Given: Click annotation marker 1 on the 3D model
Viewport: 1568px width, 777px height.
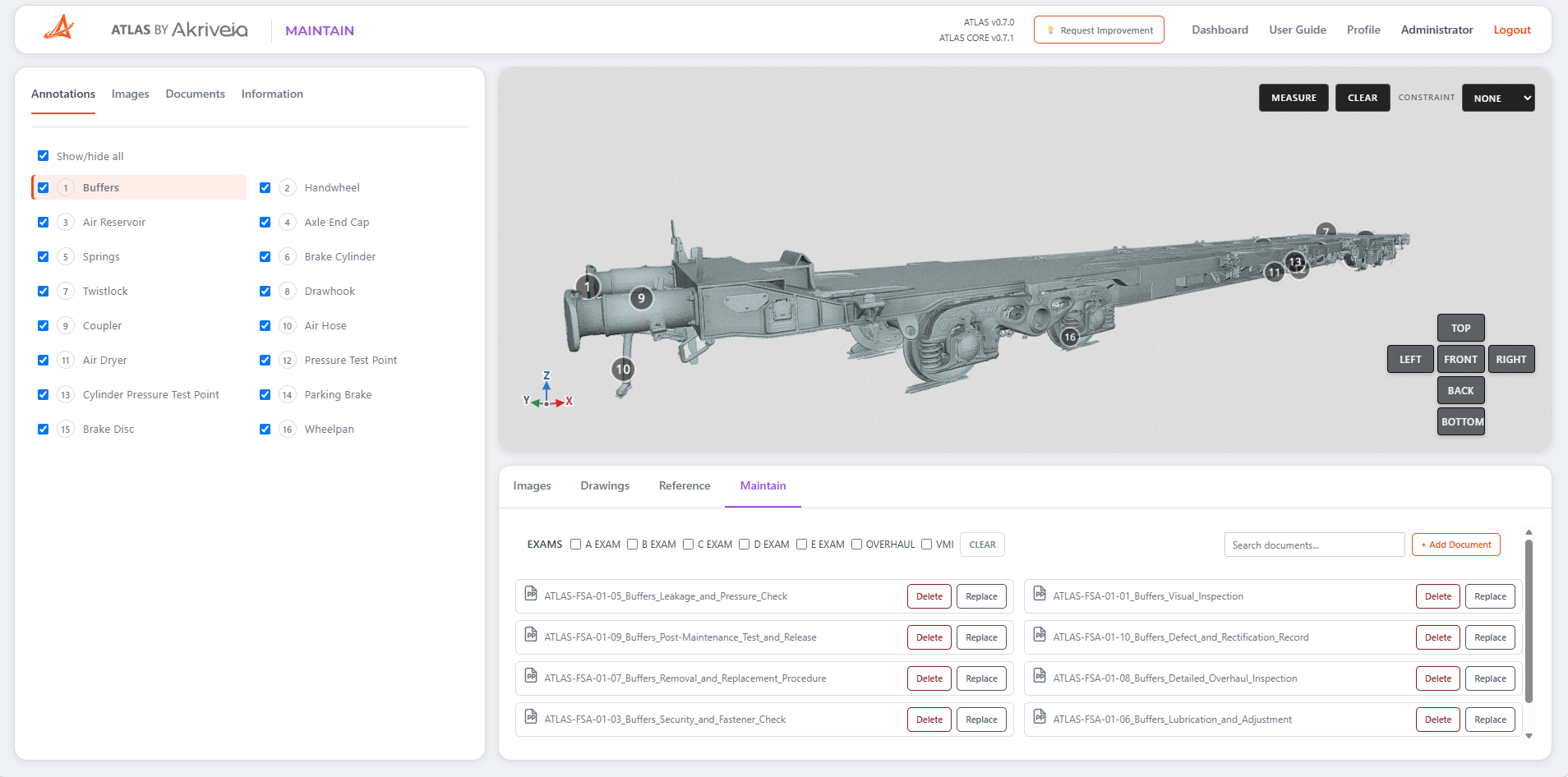Looking at the screenshot, I should [x=588, y=287].
